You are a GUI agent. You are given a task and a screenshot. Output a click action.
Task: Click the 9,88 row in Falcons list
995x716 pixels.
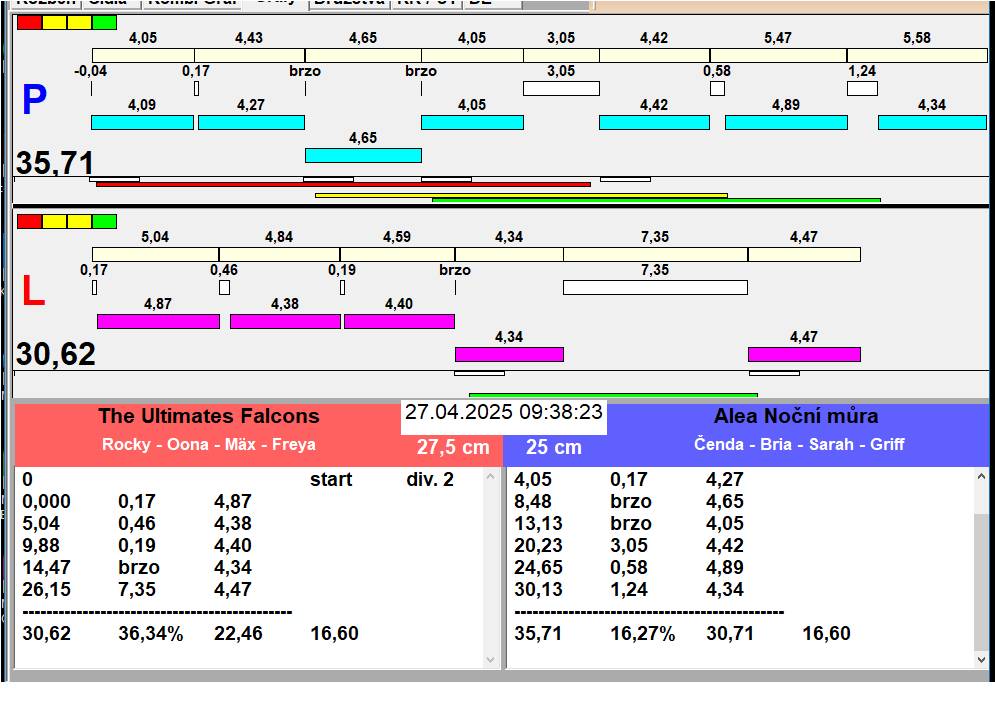click(137, 546)
